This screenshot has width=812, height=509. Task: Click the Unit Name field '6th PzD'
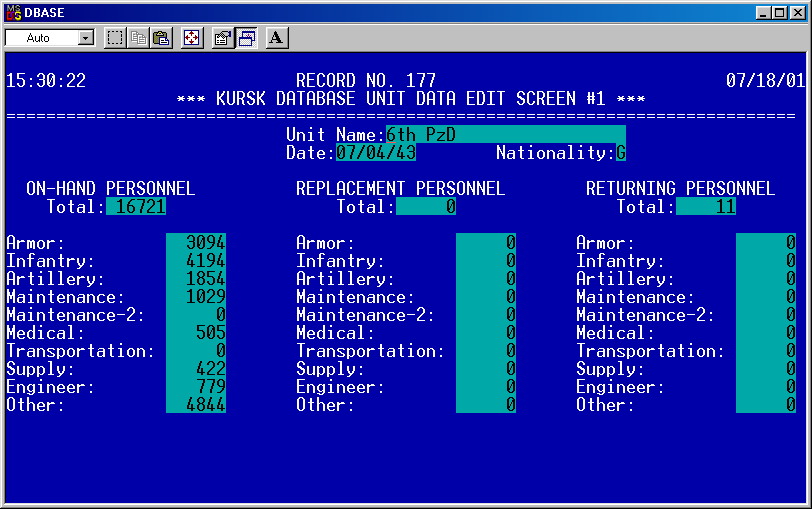(505, 135)
